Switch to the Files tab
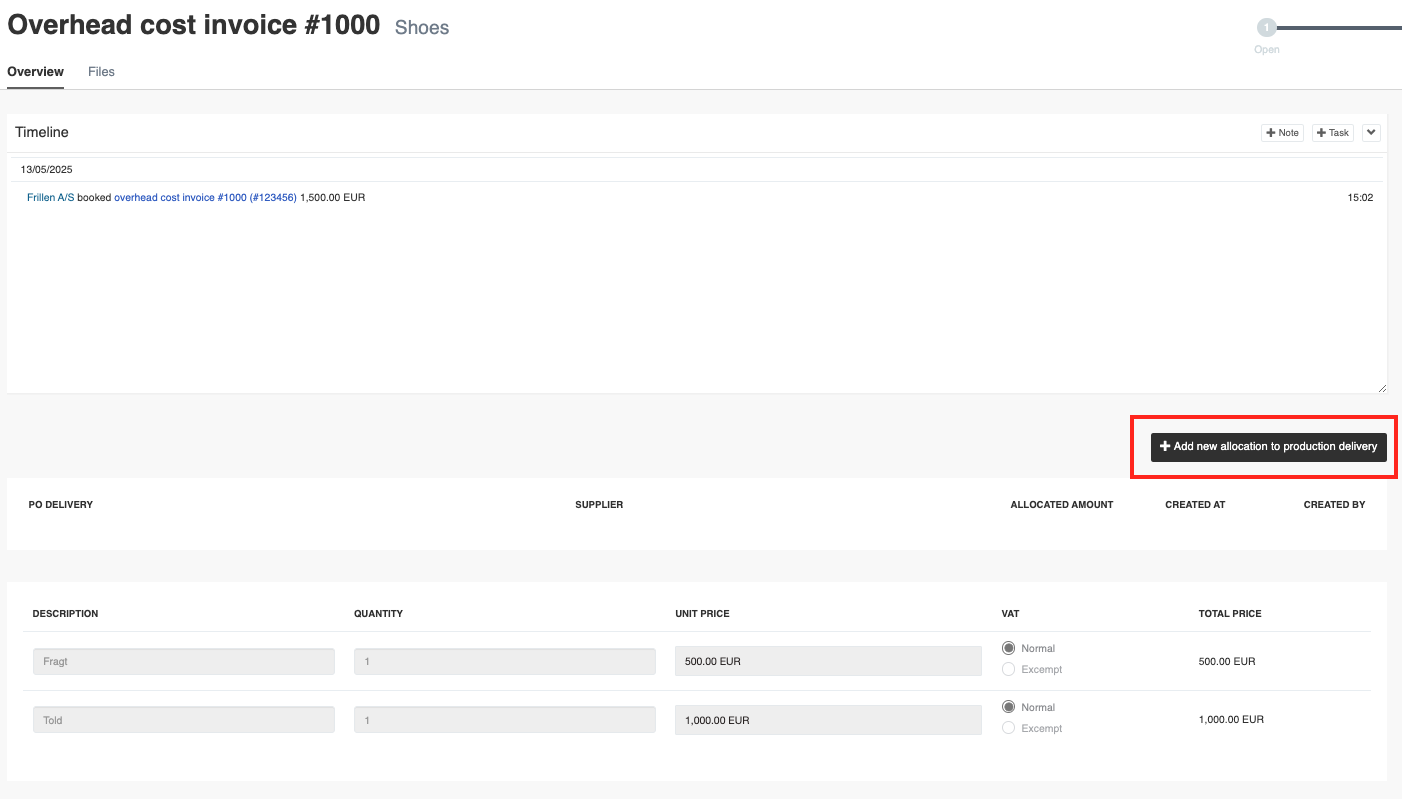 point(101,72)
